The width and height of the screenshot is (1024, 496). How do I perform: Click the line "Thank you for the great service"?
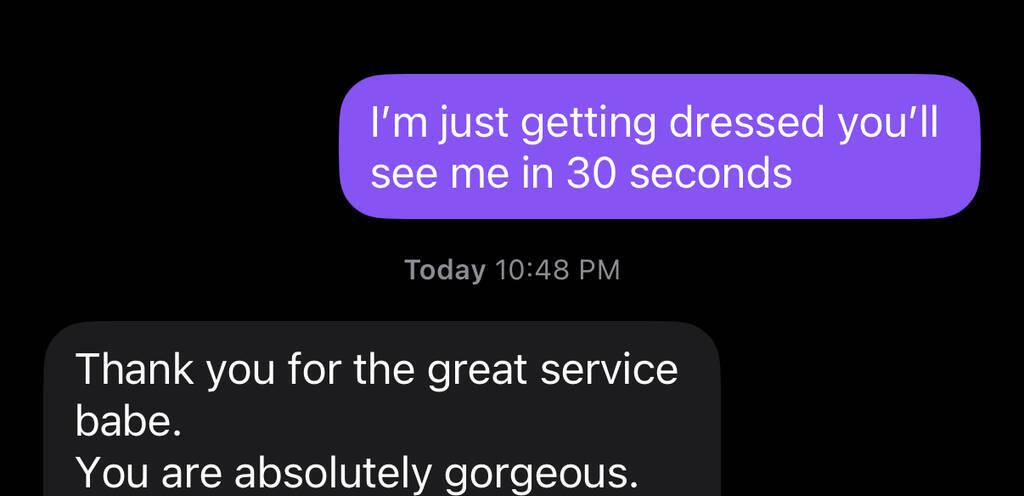[x=377, y=369]
